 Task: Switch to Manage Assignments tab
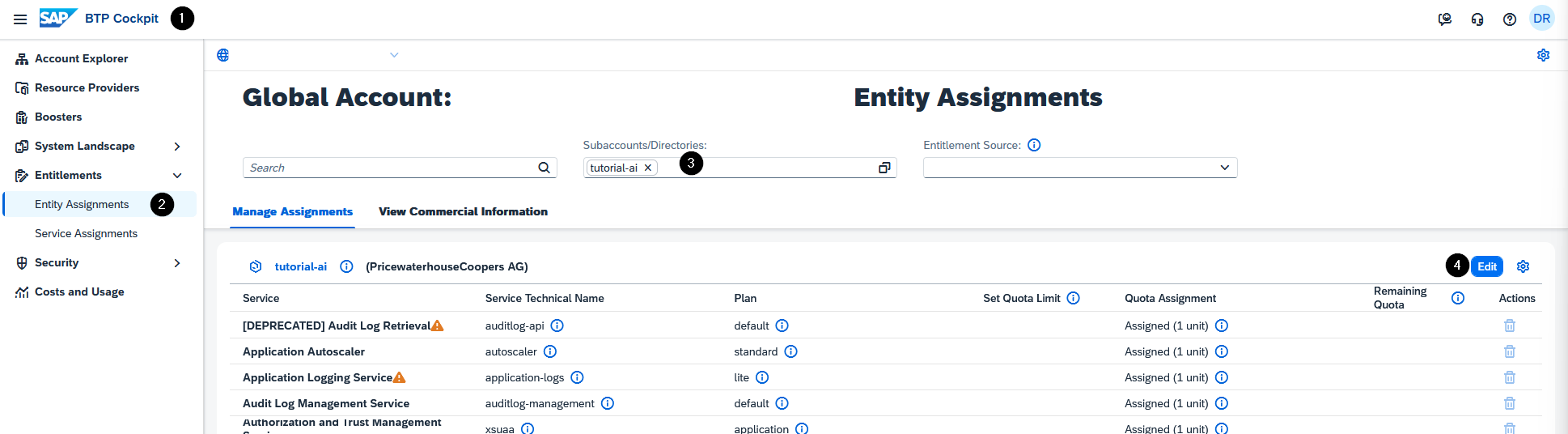point(293,211)
